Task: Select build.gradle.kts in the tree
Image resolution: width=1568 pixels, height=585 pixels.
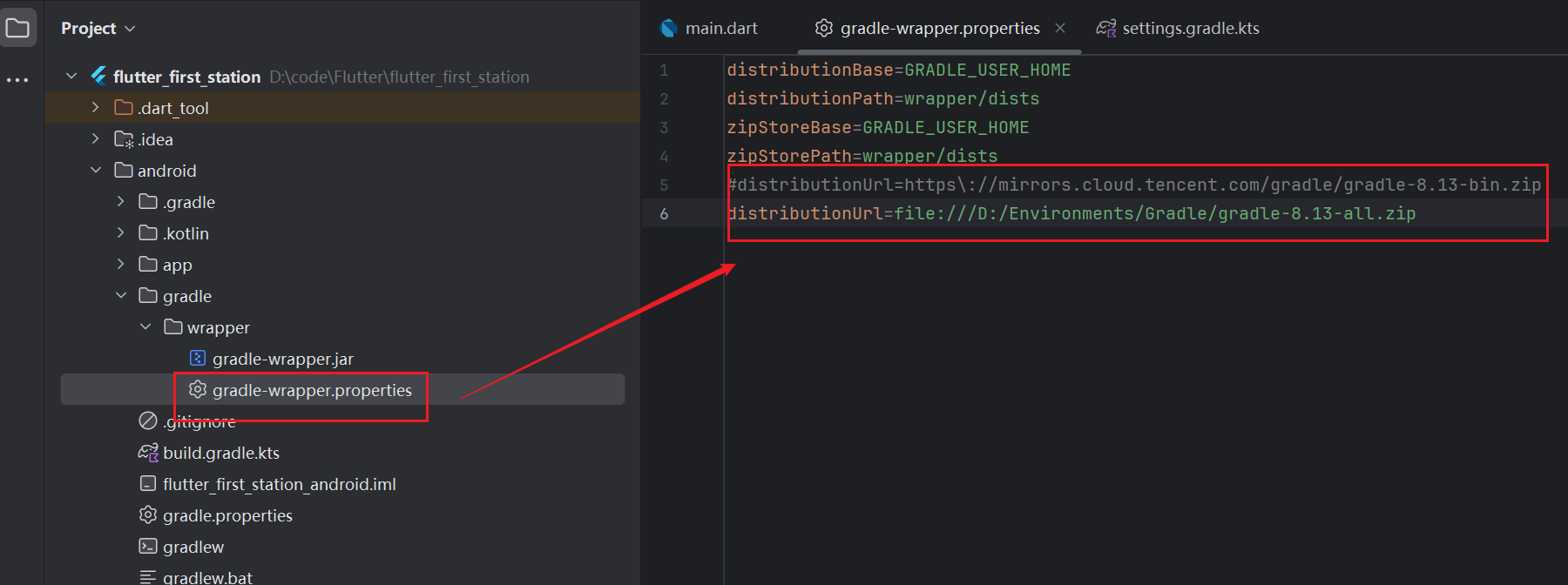Action: point(221,453)
